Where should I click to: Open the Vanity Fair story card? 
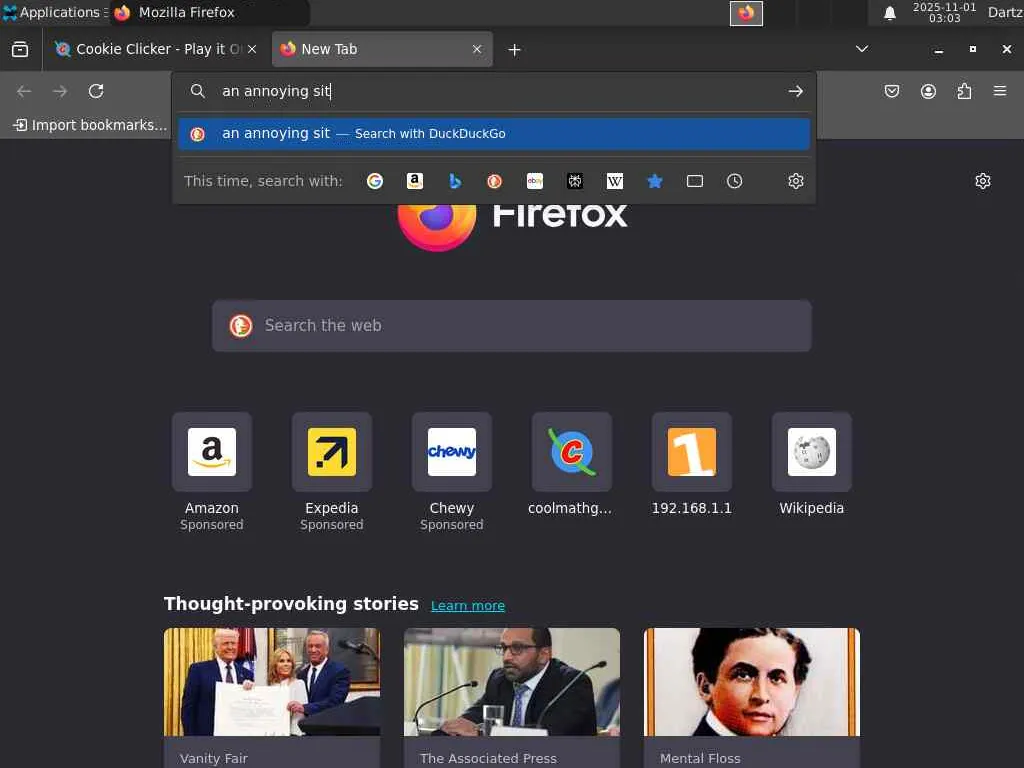272,697
